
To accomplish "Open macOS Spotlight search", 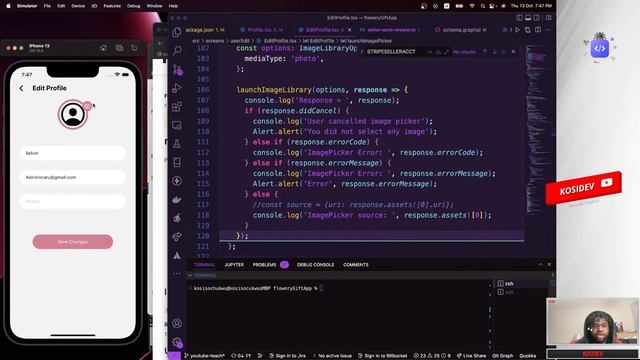I will (483, 6).
